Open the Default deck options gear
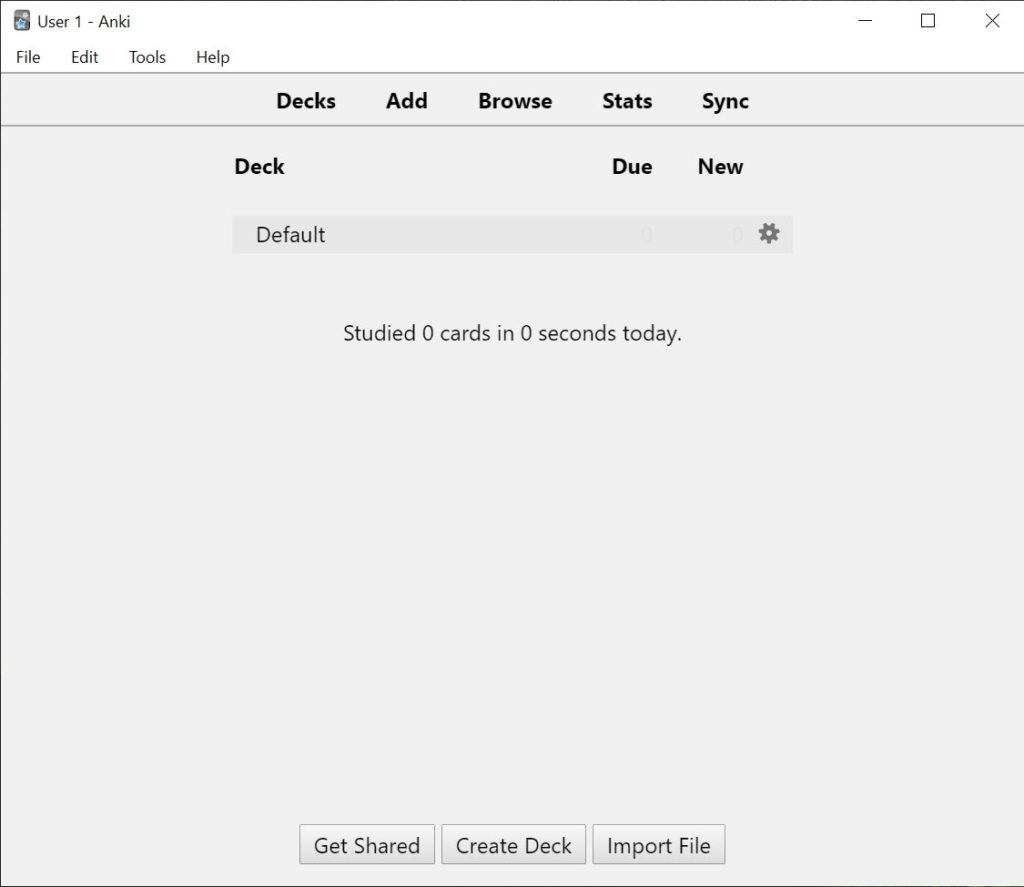 click(769, 234)
